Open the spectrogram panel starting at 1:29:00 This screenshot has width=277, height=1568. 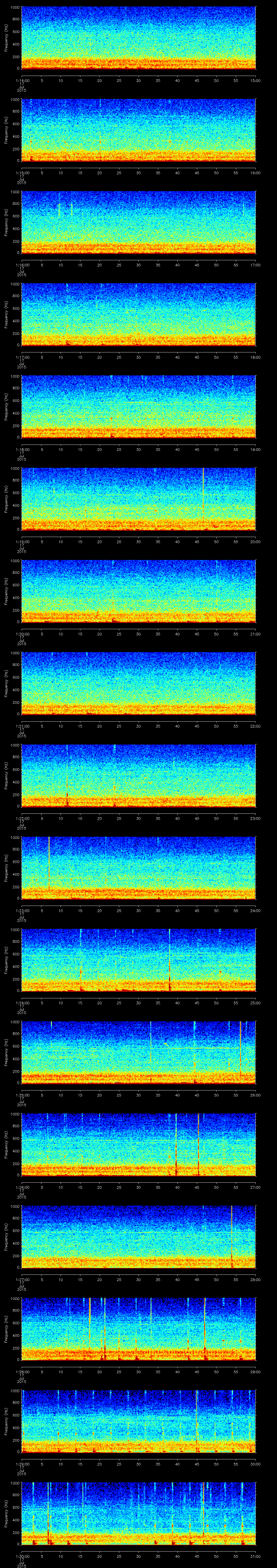tap(138, 1421)
